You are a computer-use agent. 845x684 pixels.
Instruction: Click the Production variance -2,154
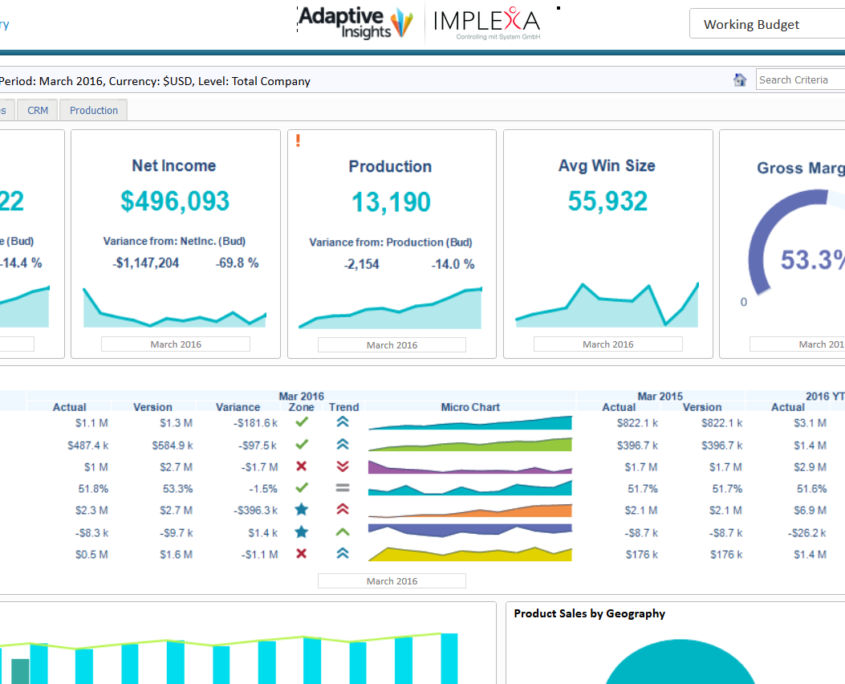362,264
